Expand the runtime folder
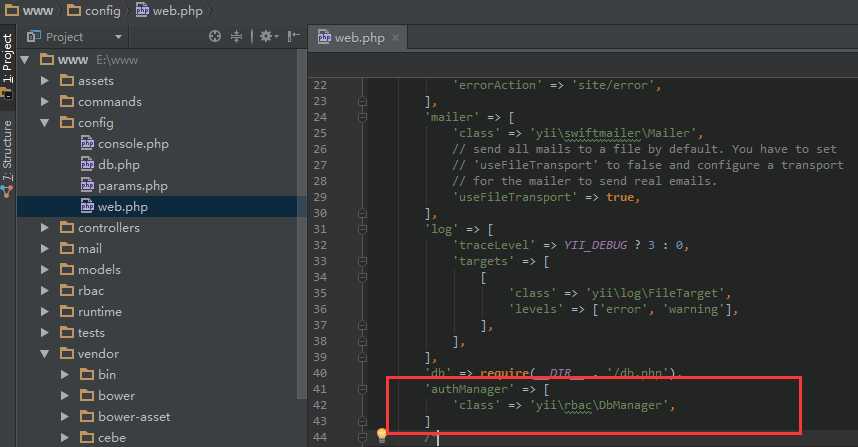The height and width of the screenshot is (447, 858). tap(45, 312)
